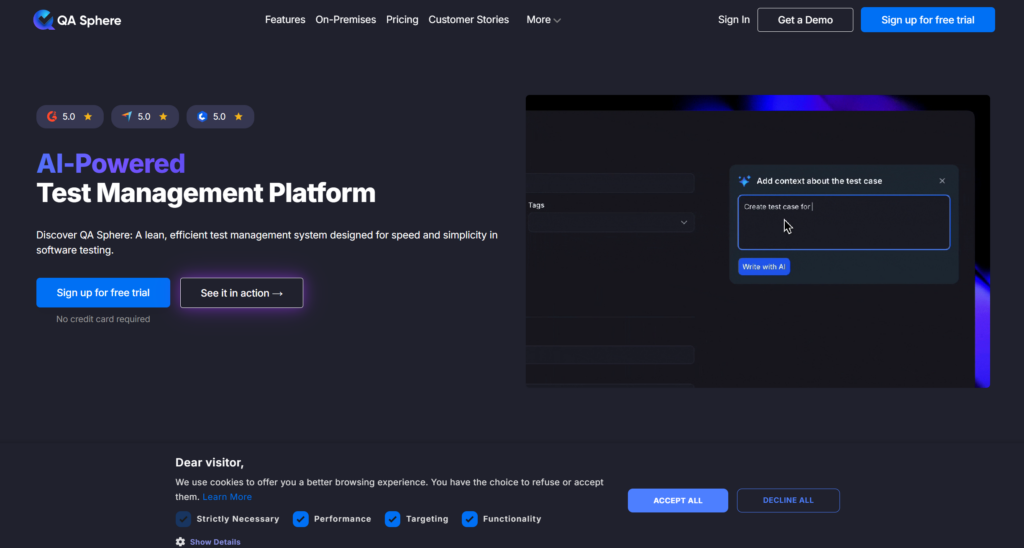Click the Show Details gear icon
1024x548 pixels.
point(180,541)
